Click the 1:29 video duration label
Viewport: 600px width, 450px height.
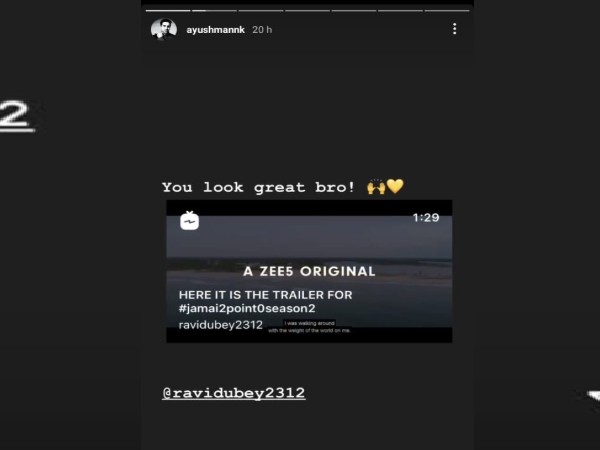[x=426, y=218]
